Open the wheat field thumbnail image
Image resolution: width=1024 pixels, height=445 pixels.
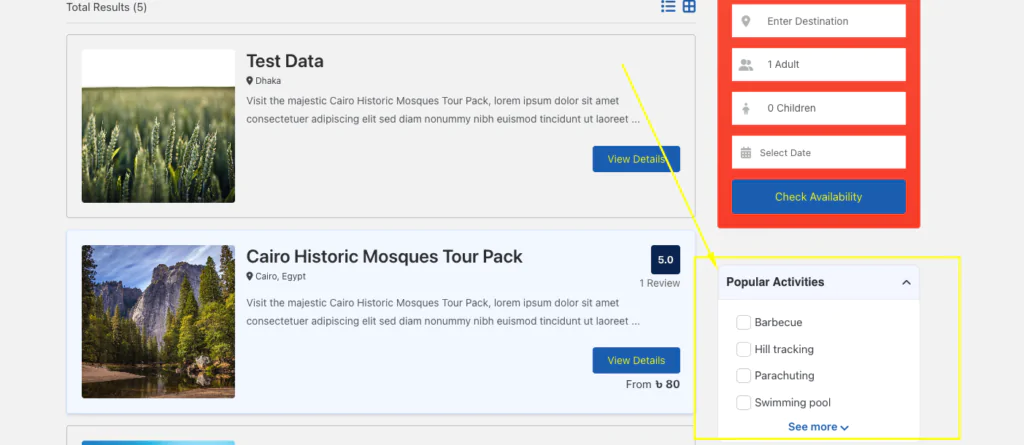click(x=158, y=126)
